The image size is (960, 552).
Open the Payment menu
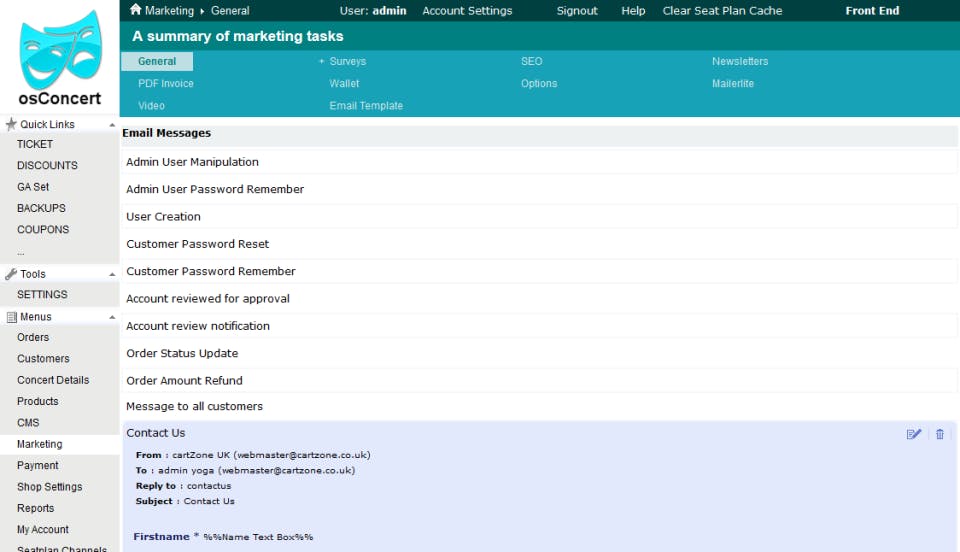38,466
